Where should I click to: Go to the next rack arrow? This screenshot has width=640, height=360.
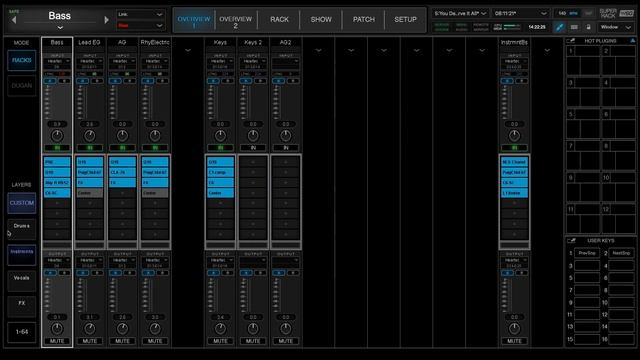107,20
